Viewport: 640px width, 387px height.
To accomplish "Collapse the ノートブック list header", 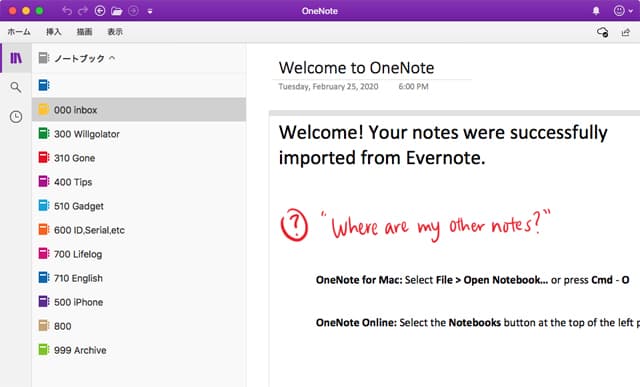I will (85, 58).
